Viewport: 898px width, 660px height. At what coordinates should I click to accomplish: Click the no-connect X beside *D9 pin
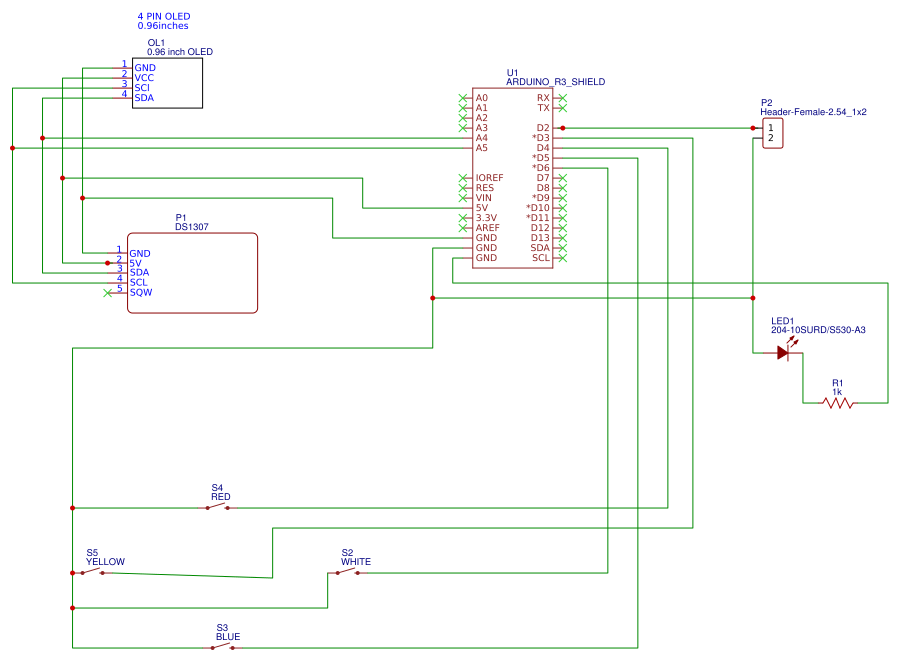coord(563,198)
